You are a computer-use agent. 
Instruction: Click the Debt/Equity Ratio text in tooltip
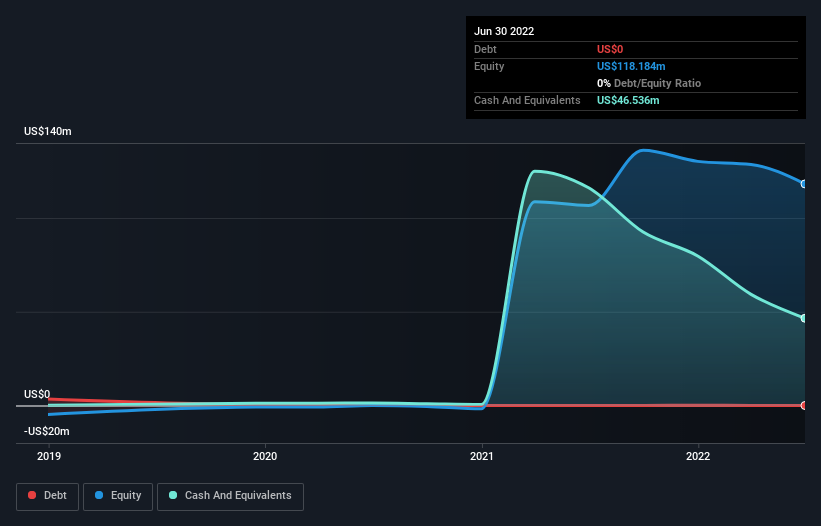657,83
